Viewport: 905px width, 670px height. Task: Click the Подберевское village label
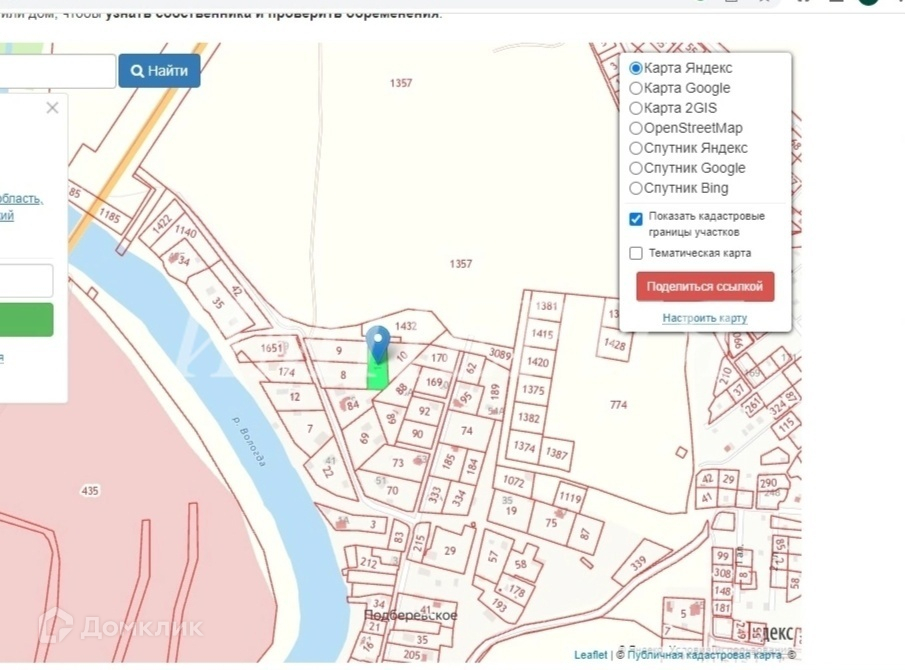coord(410,616)
